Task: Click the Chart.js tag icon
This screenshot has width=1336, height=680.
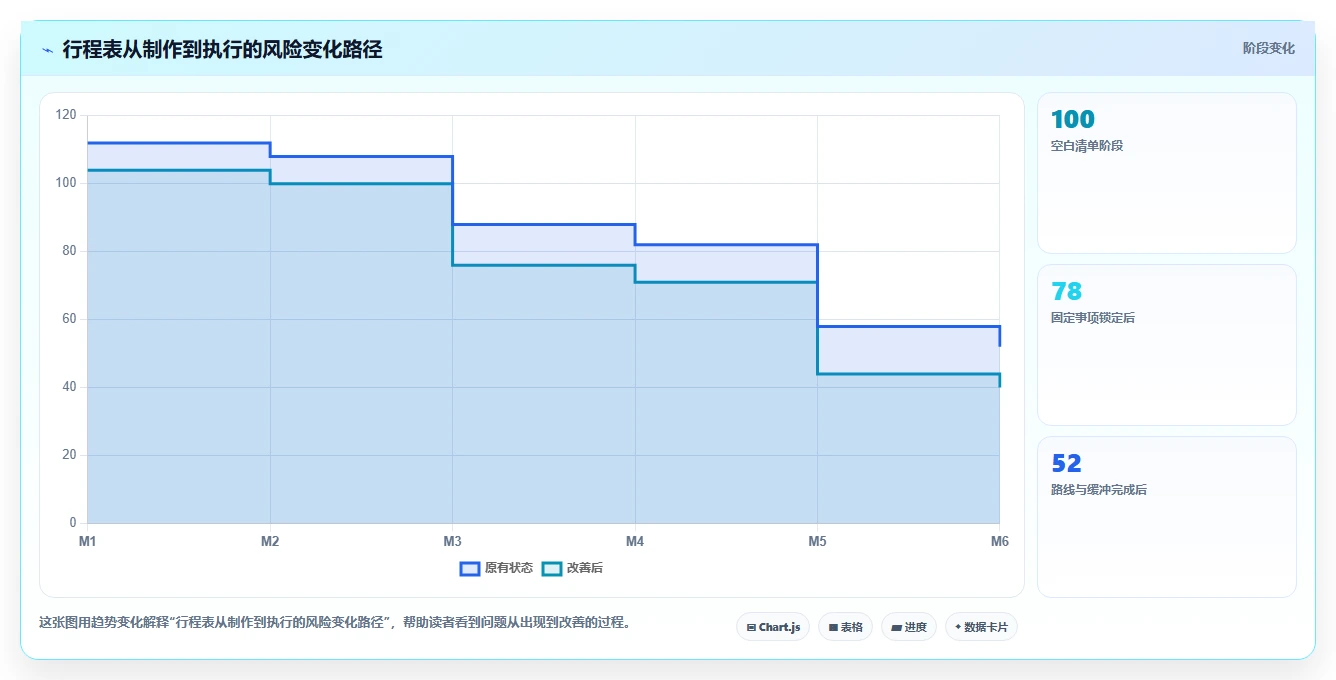Action: click(x=751, y=628)
